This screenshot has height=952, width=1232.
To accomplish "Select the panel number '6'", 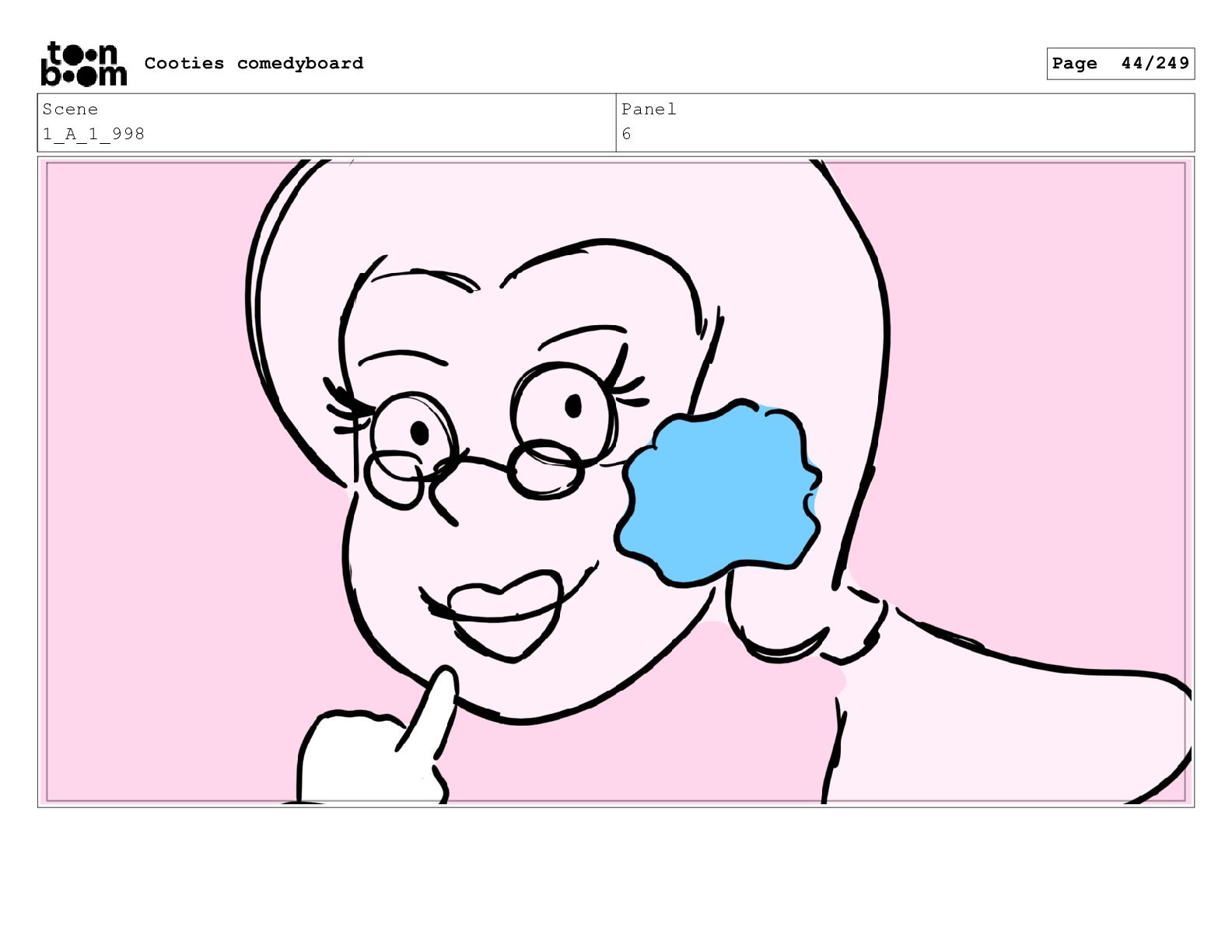I will tap(626, 134).
